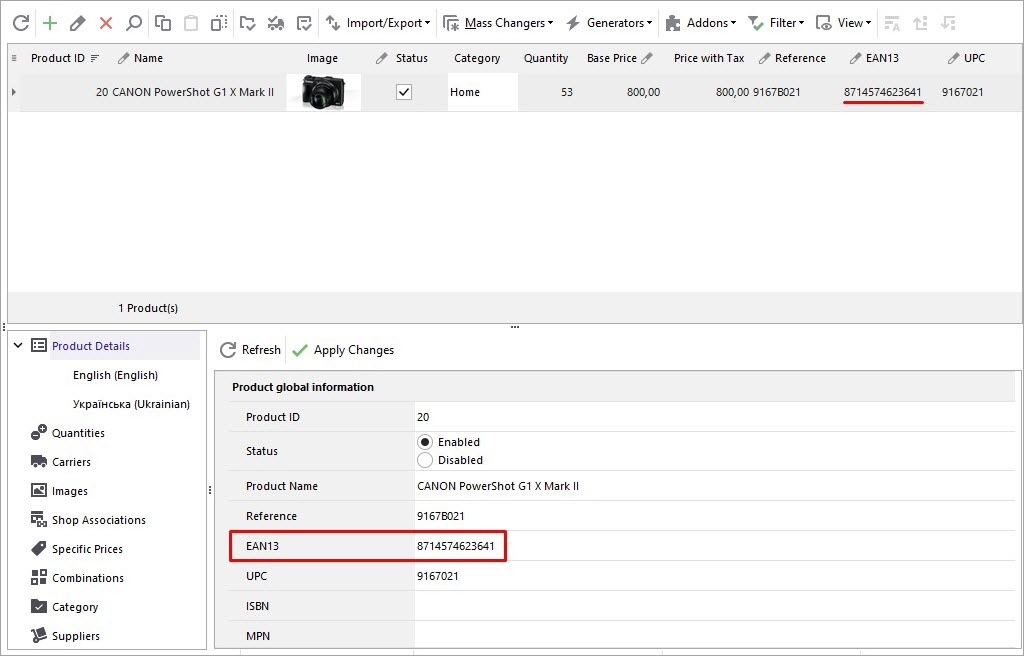The height and width of the screenshot is (656, 1024).
Task: Delete product with red X icon
Action: (106, 23)
